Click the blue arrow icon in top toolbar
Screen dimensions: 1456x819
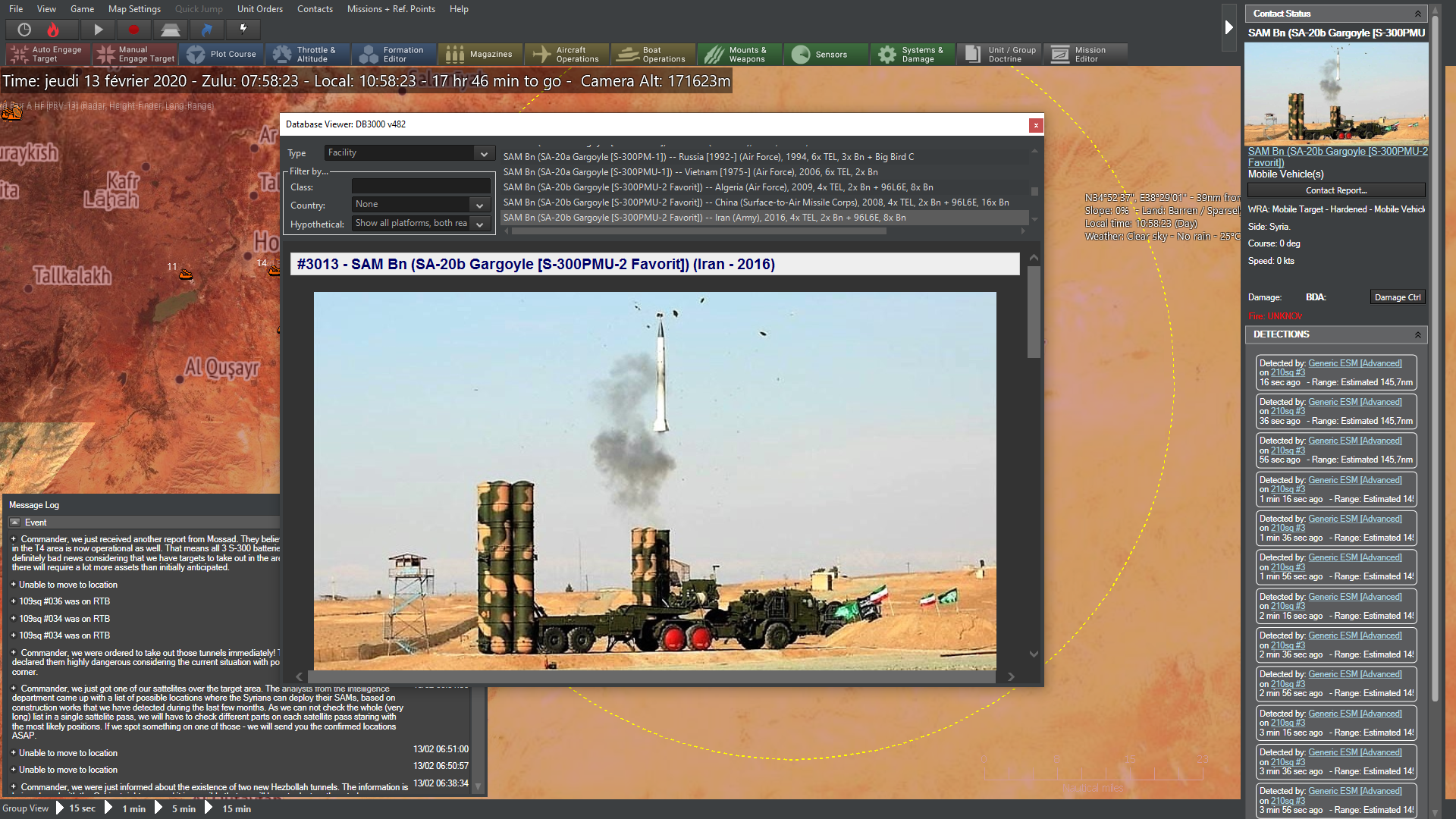click(207, 30)
